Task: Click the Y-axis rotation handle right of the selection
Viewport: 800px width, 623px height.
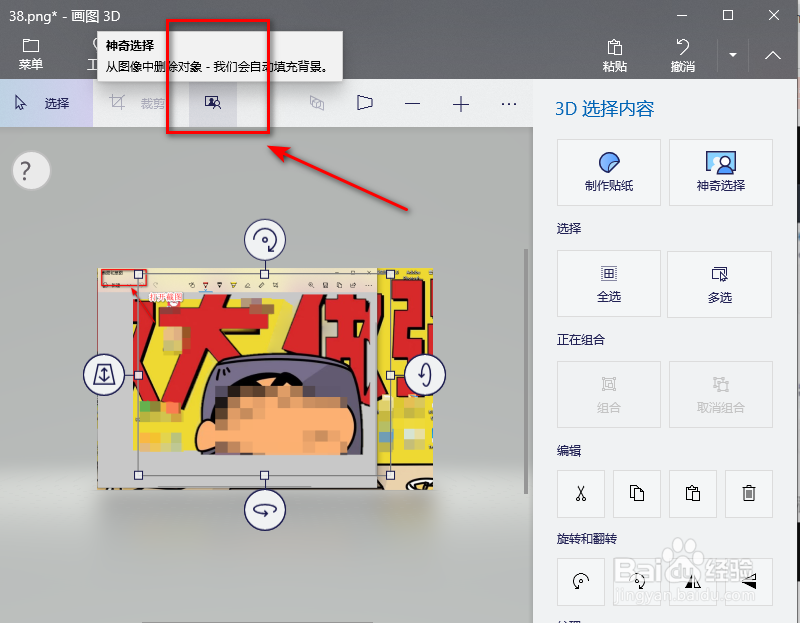Action: [425, 375]
